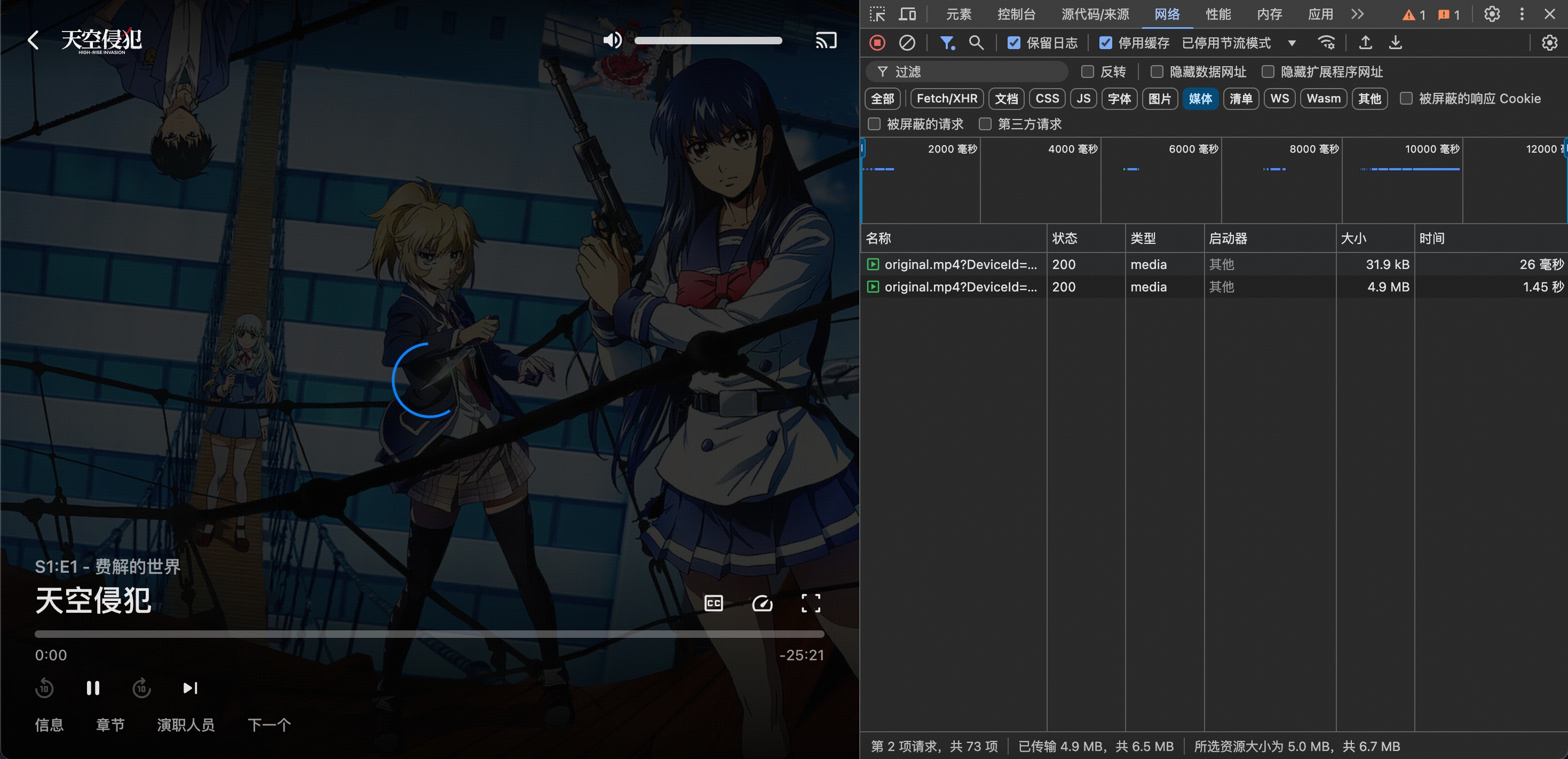
Task: Stop recording the network log
Action: point(877,43)
